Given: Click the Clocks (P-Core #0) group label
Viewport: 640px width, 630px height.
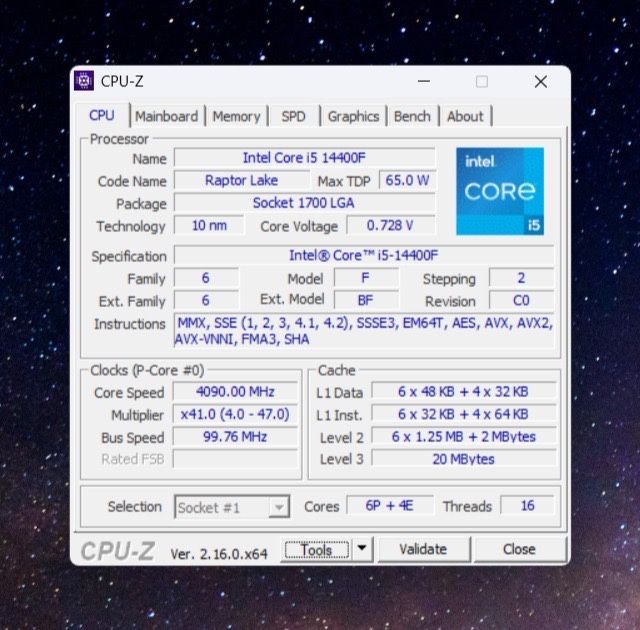Looking at the screenshot, I should click(147, 370).
